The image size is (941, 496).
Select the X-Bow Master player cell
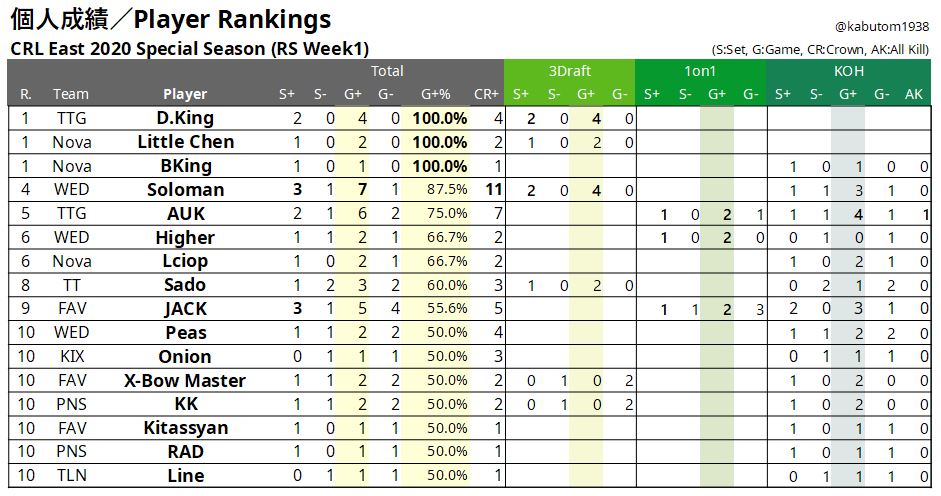185,380
